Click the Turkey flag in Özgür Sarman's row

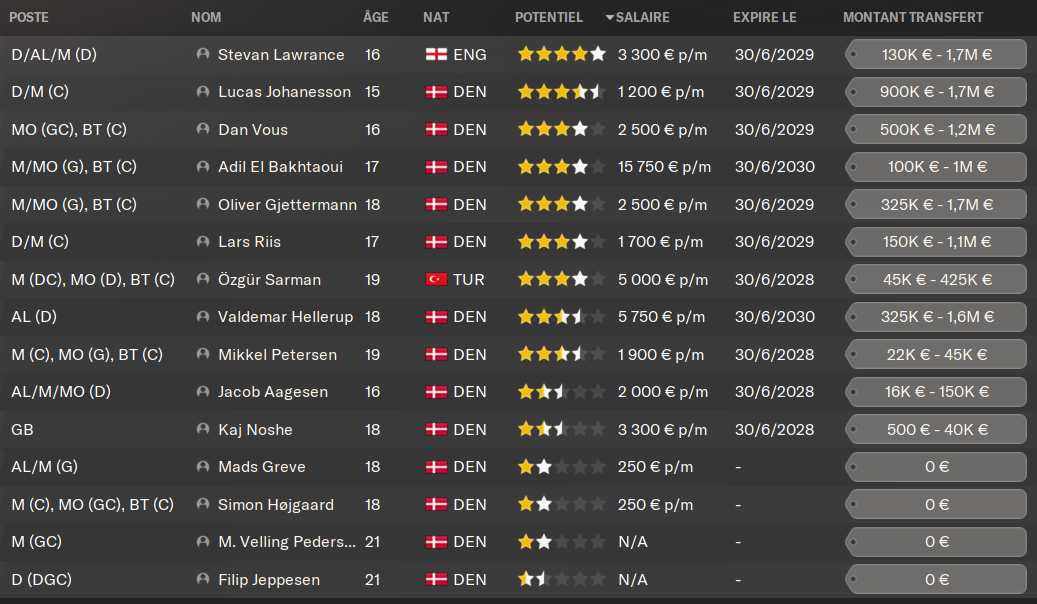(x=436, y=280)
